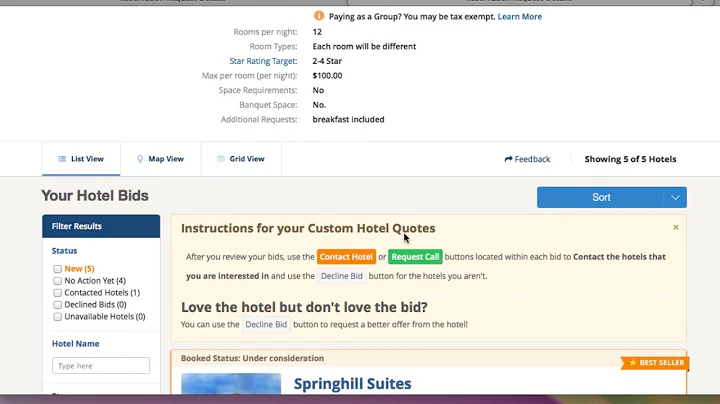Check the Declined Bids (0) filter
This screenshot has height=404, width=720.
coord(58,305)
